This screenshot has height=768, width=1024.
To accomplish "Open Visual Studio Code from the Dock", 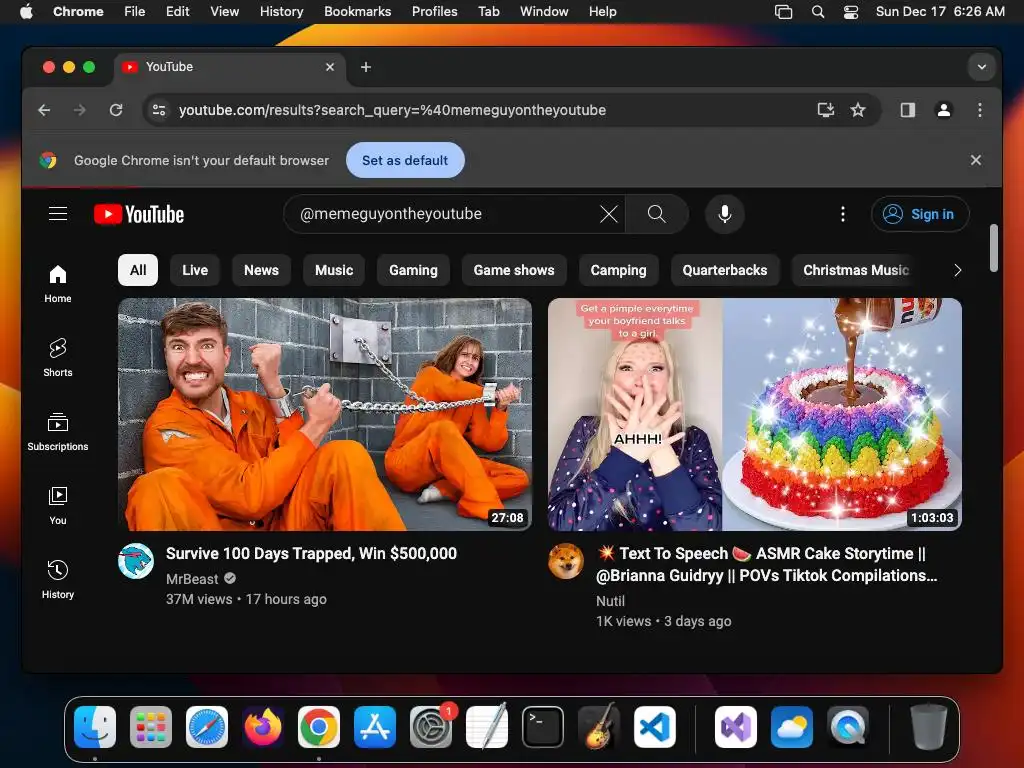I will pos(655,727).
